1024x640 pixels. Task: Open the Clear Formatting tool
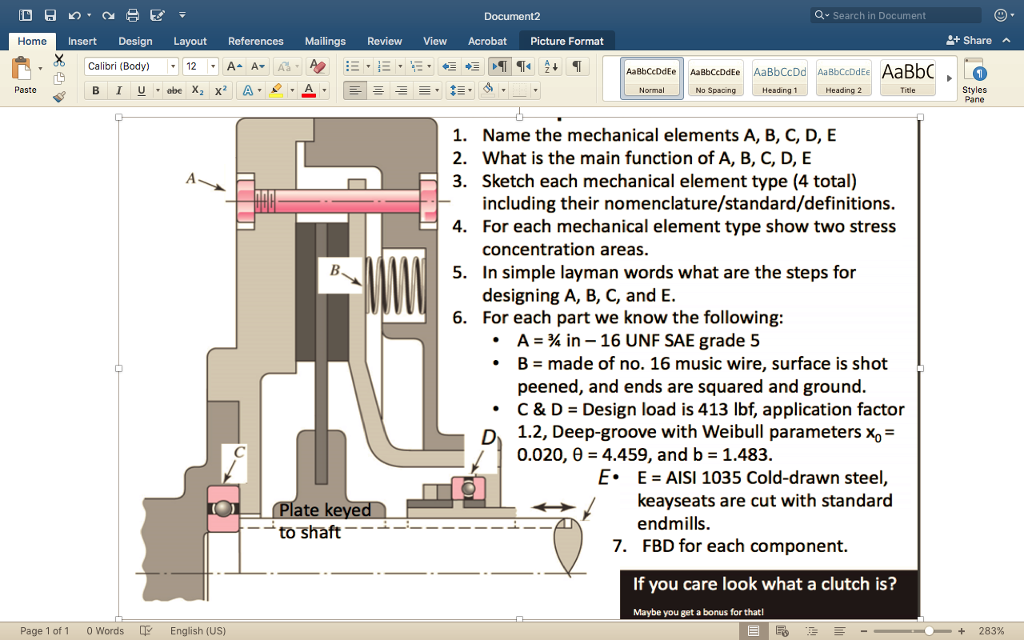point(317,65)
